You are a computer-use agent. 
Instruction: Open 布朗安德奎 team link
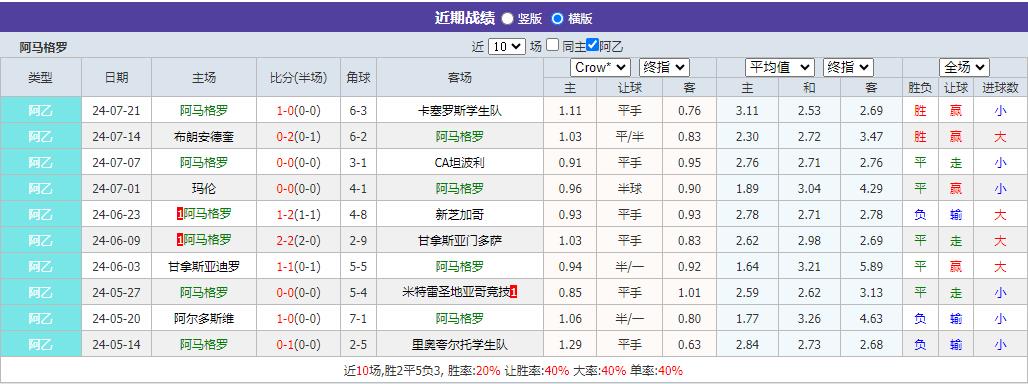pos(204,137)
